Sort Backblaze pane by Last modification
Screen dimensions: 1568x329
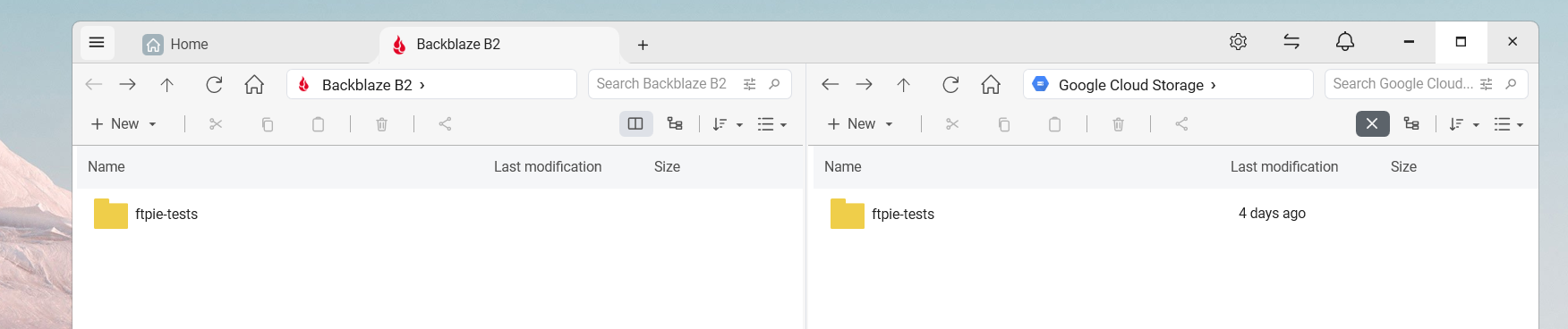coord(548,167)
